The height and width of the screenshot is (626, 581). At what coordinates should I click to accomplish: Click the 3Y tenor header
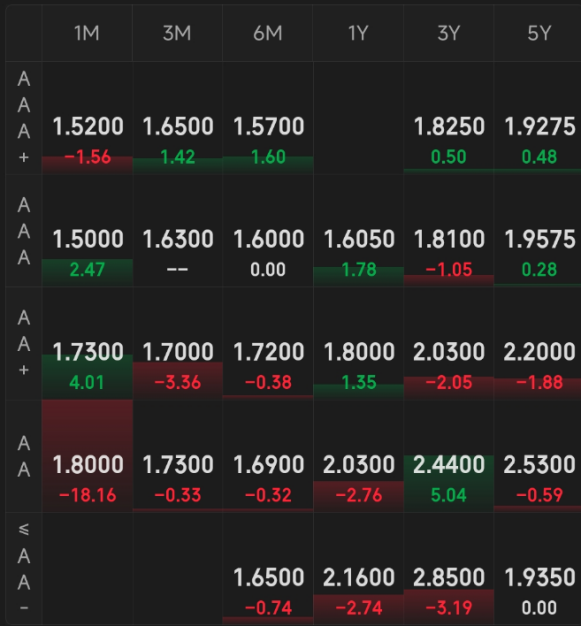coord(448,33)
